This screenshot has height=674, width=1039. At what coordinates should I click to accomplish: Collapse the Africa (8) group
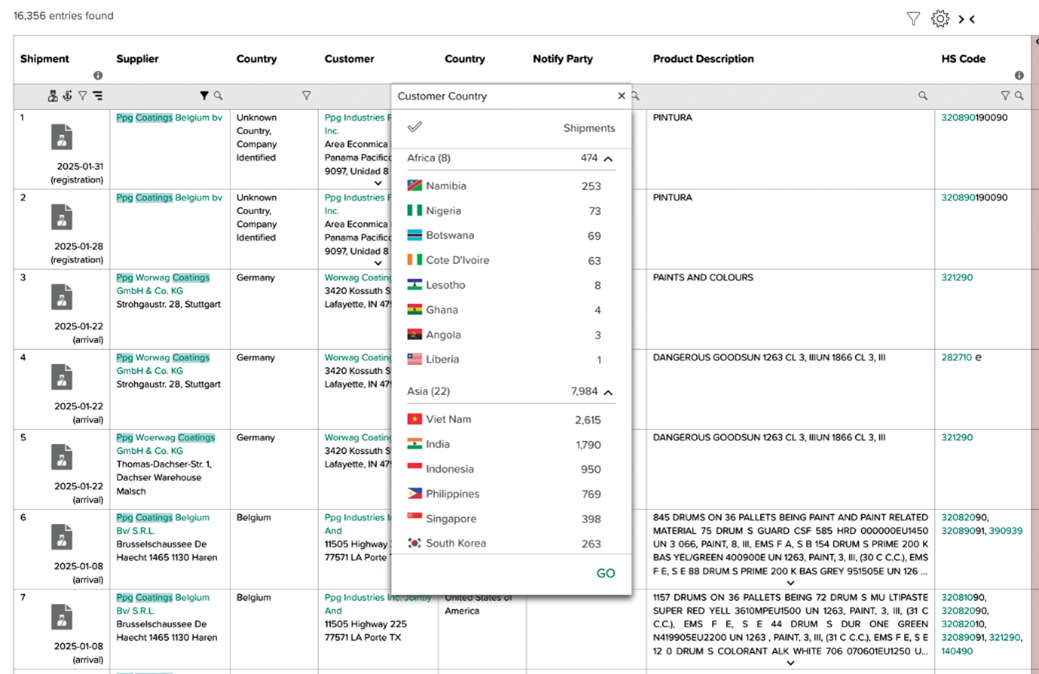click(608, 158)
